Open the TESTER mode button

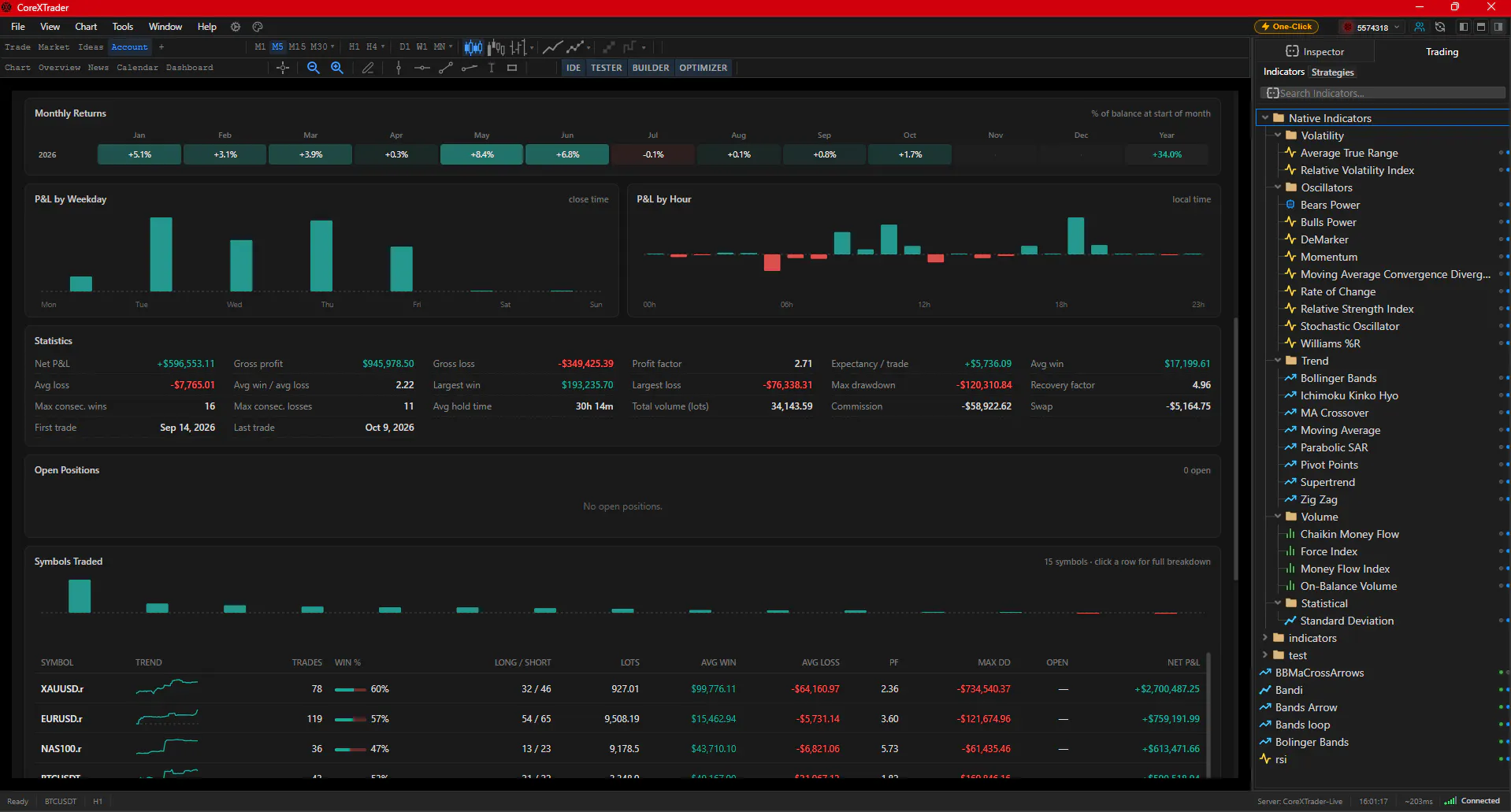point(607,68)
